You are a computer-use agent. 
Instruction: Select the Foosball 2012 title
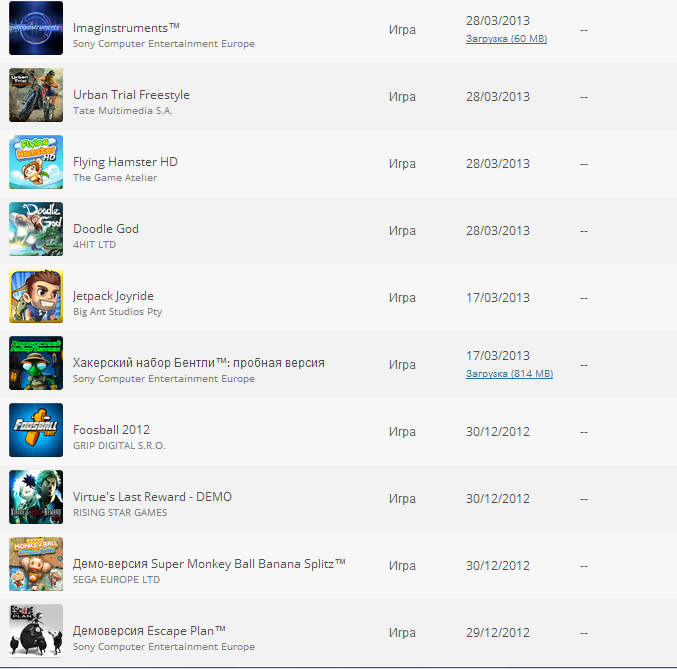111,430
